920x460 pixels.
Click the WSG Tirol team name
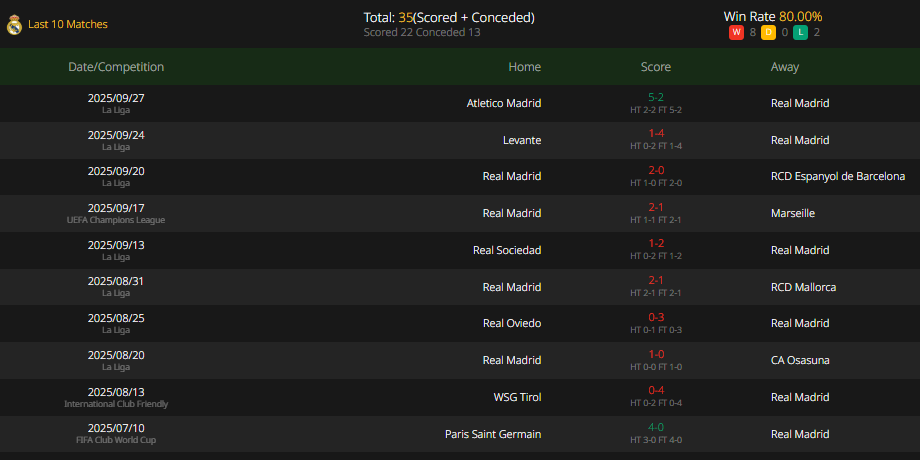[517, 397]
